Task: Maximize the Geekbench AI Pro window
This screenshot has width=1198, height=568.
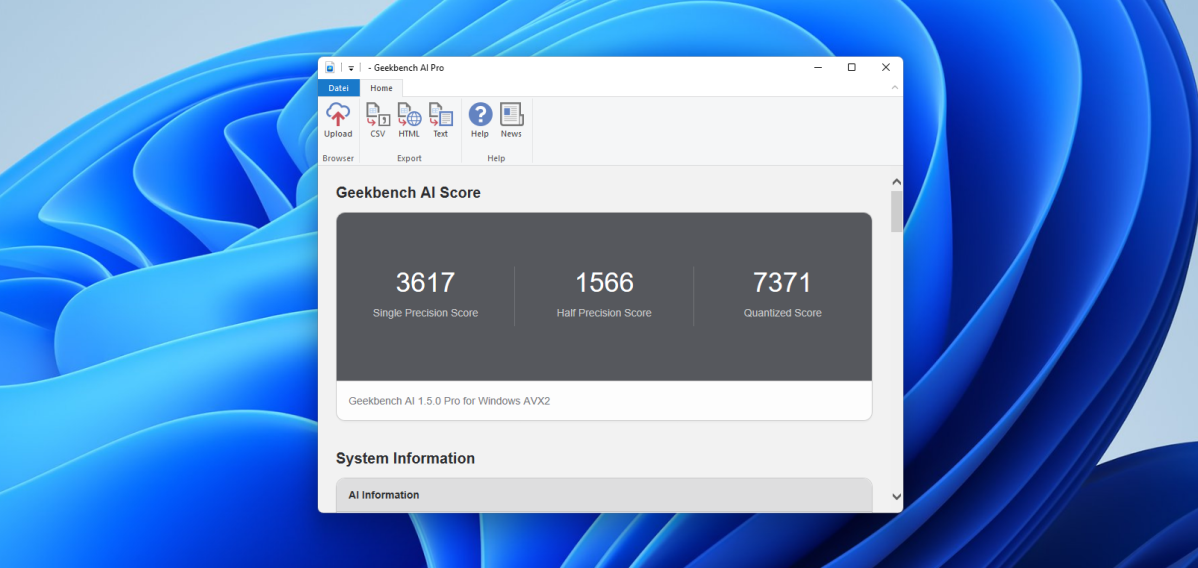Action: pos(851,68)
